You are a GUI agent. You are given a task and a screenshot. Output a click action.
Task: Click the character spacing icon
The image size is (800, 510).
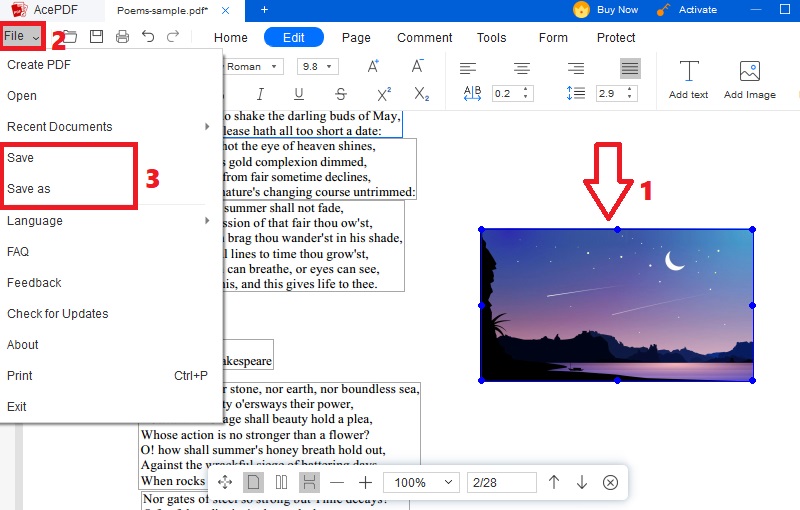click(472, 93)
